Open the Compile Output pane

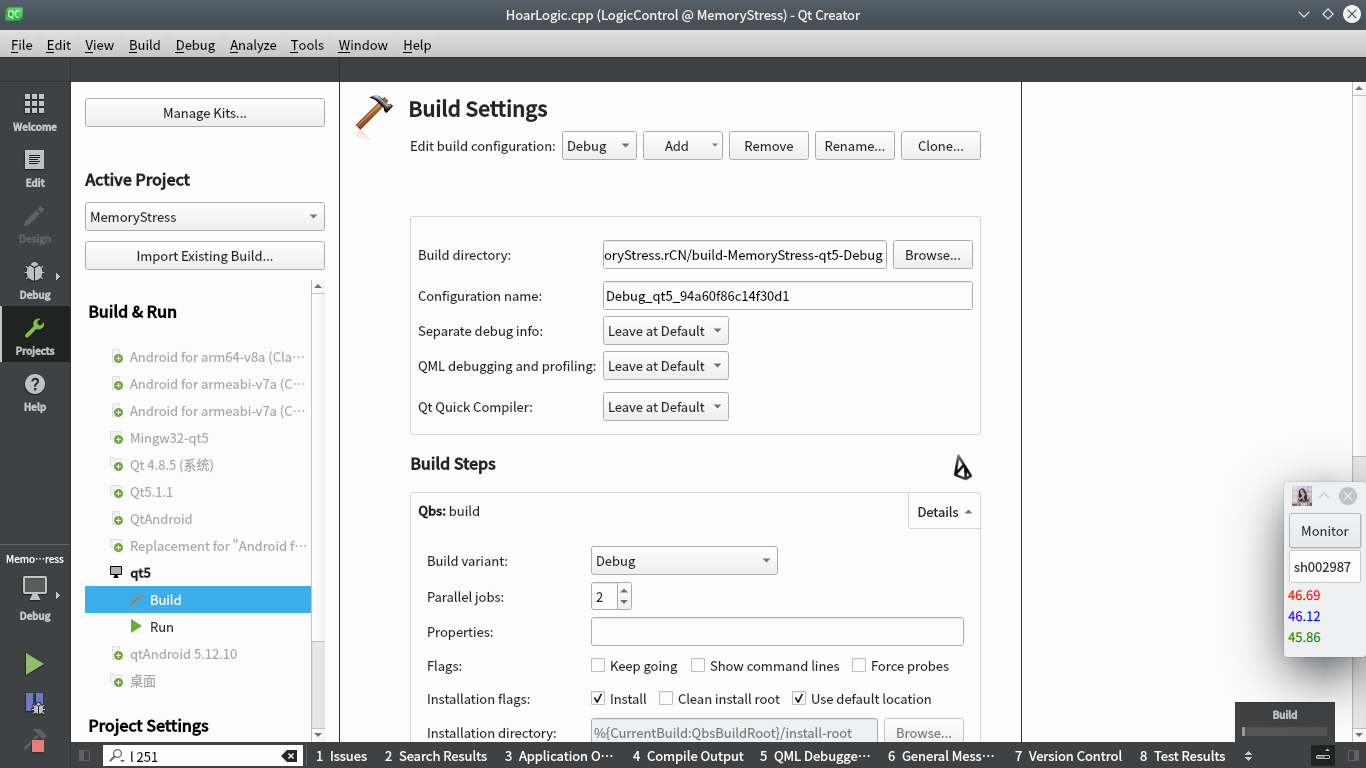tap(688, 756)
